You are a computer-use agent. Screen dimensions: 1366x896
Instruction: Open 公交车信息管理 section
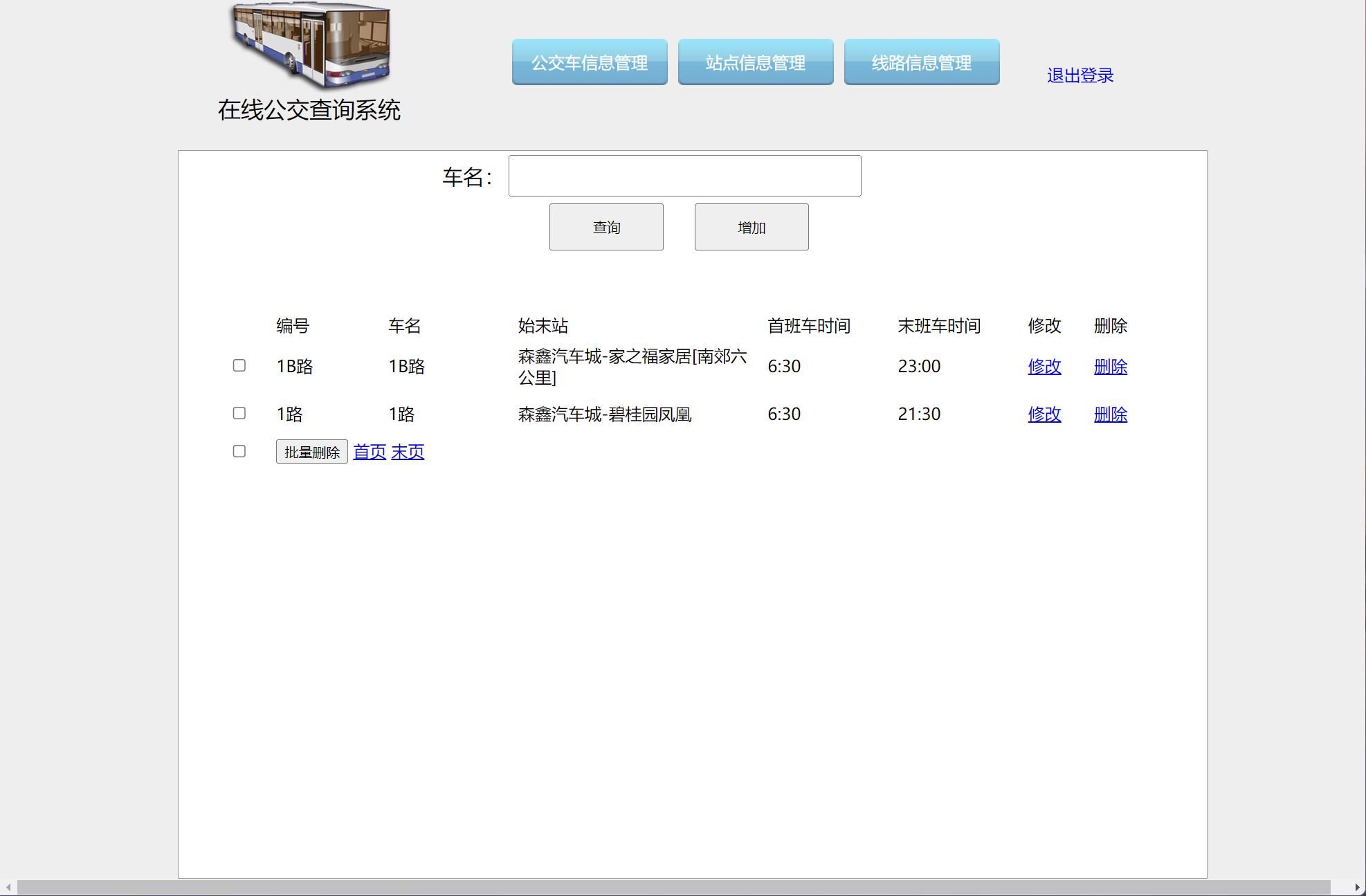[x=589, y=62]
